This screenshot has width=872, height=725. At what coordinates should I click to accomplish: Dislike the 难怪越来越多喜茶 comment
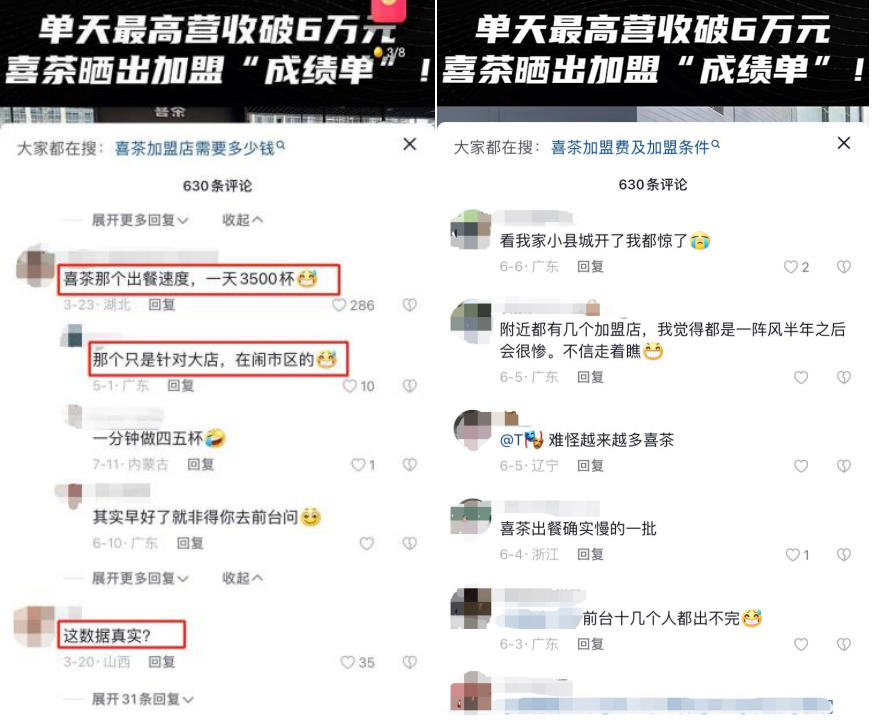[x=844, y=466]
